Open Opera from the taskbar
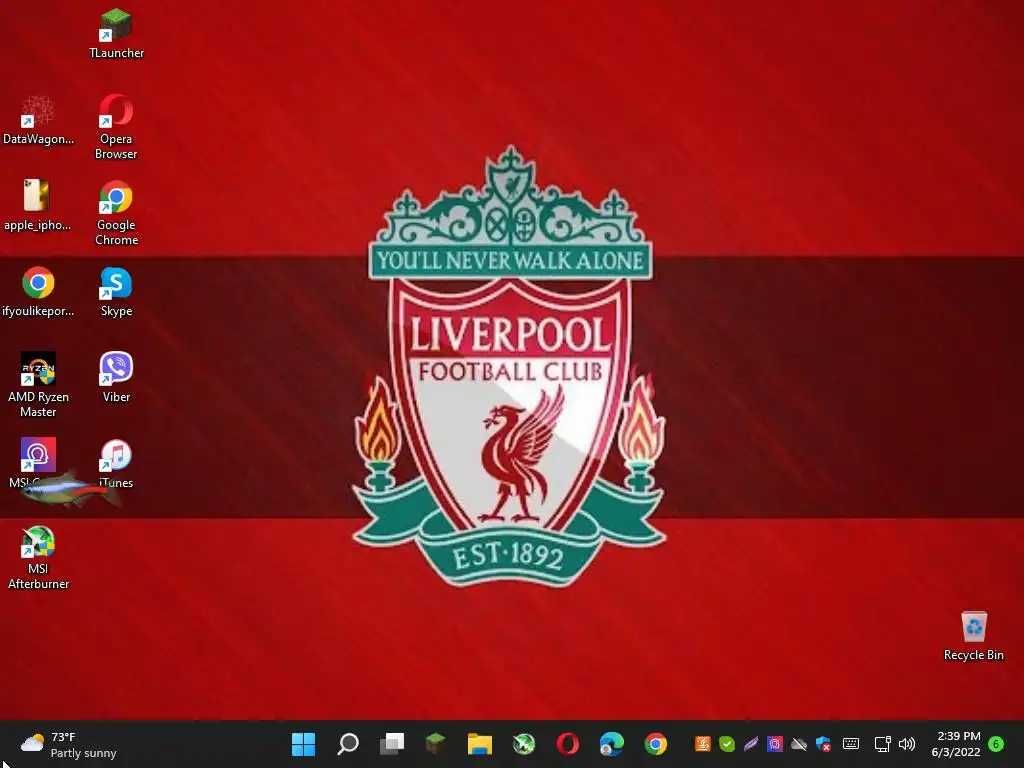 tap(568, 744)
